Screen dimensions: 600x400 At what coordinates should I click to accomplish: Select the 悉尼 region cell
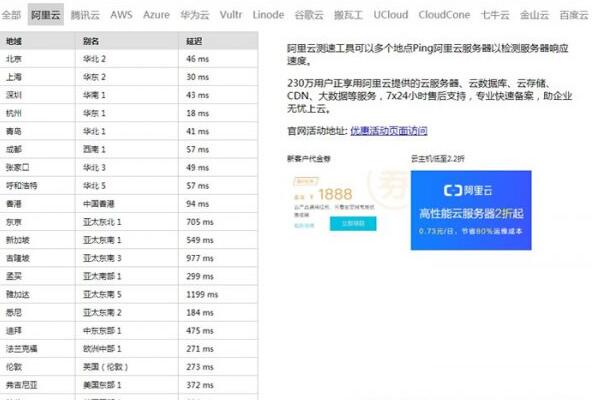[x=38, y=312]
